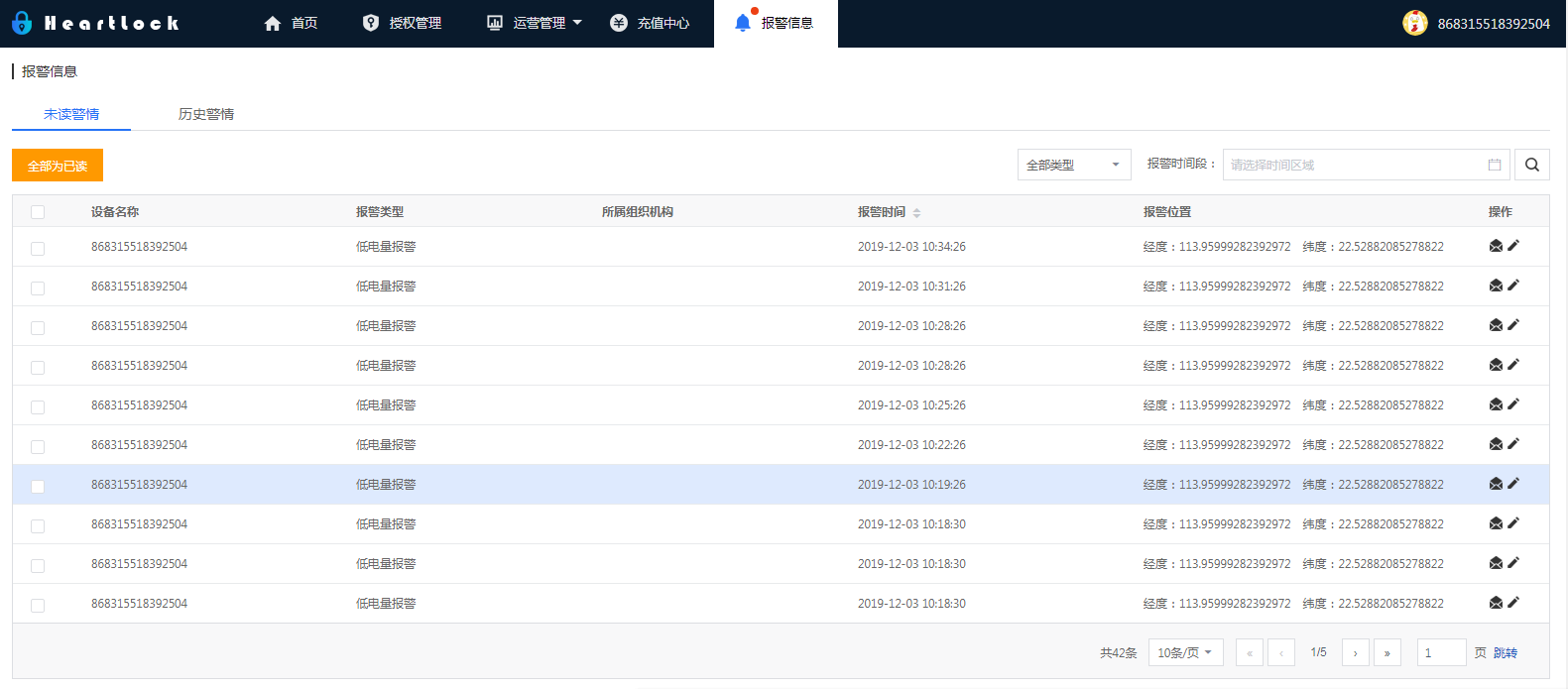Click envelope icon for 10:19:26 alarm row
Image resolution: width=1568 pixels, height=689 pixels.
[1496, 484]
